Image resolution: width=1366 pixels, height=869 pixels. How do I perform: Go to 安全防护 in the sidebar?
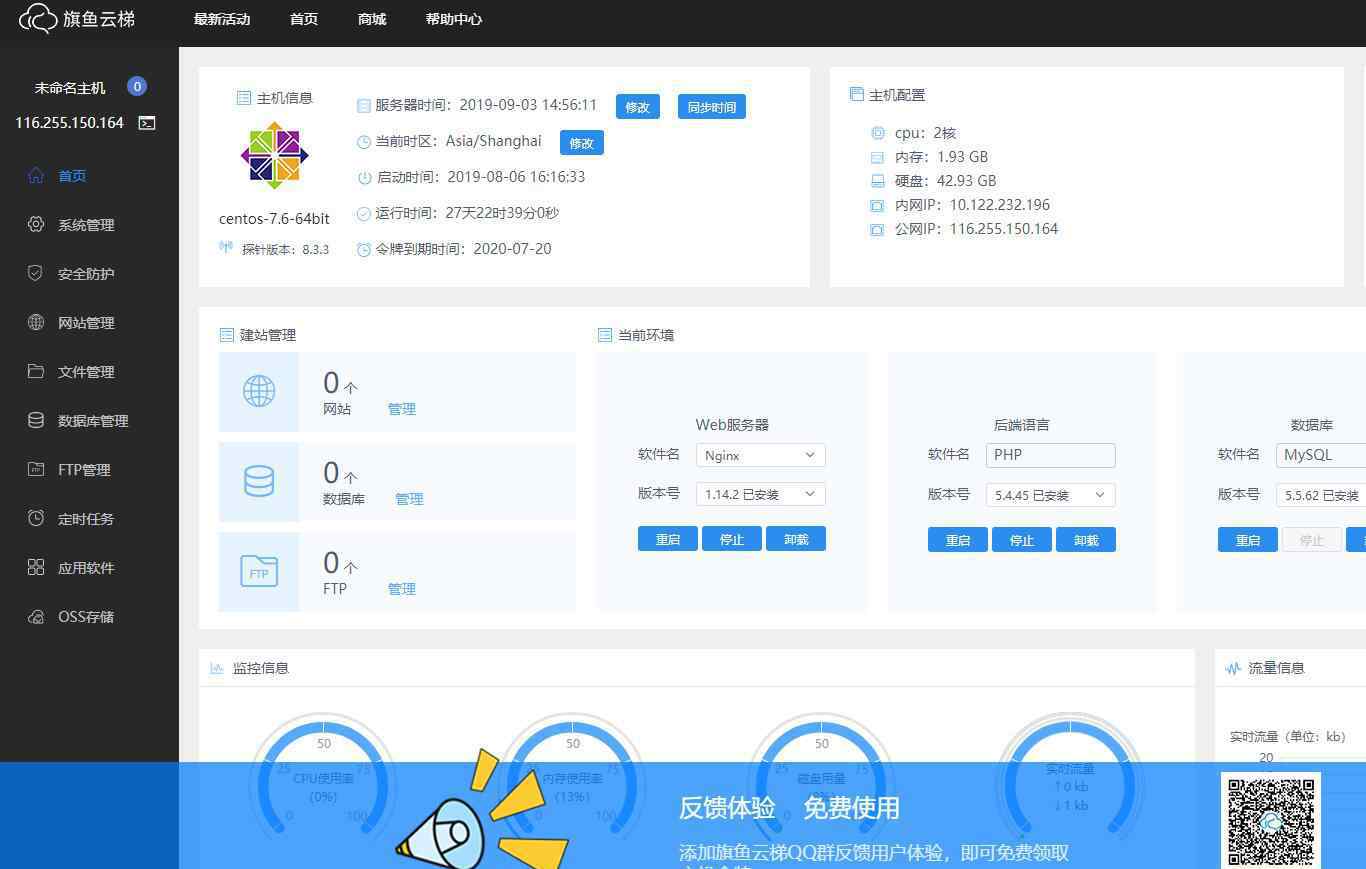pyautogui.click(x=86, y=274)
